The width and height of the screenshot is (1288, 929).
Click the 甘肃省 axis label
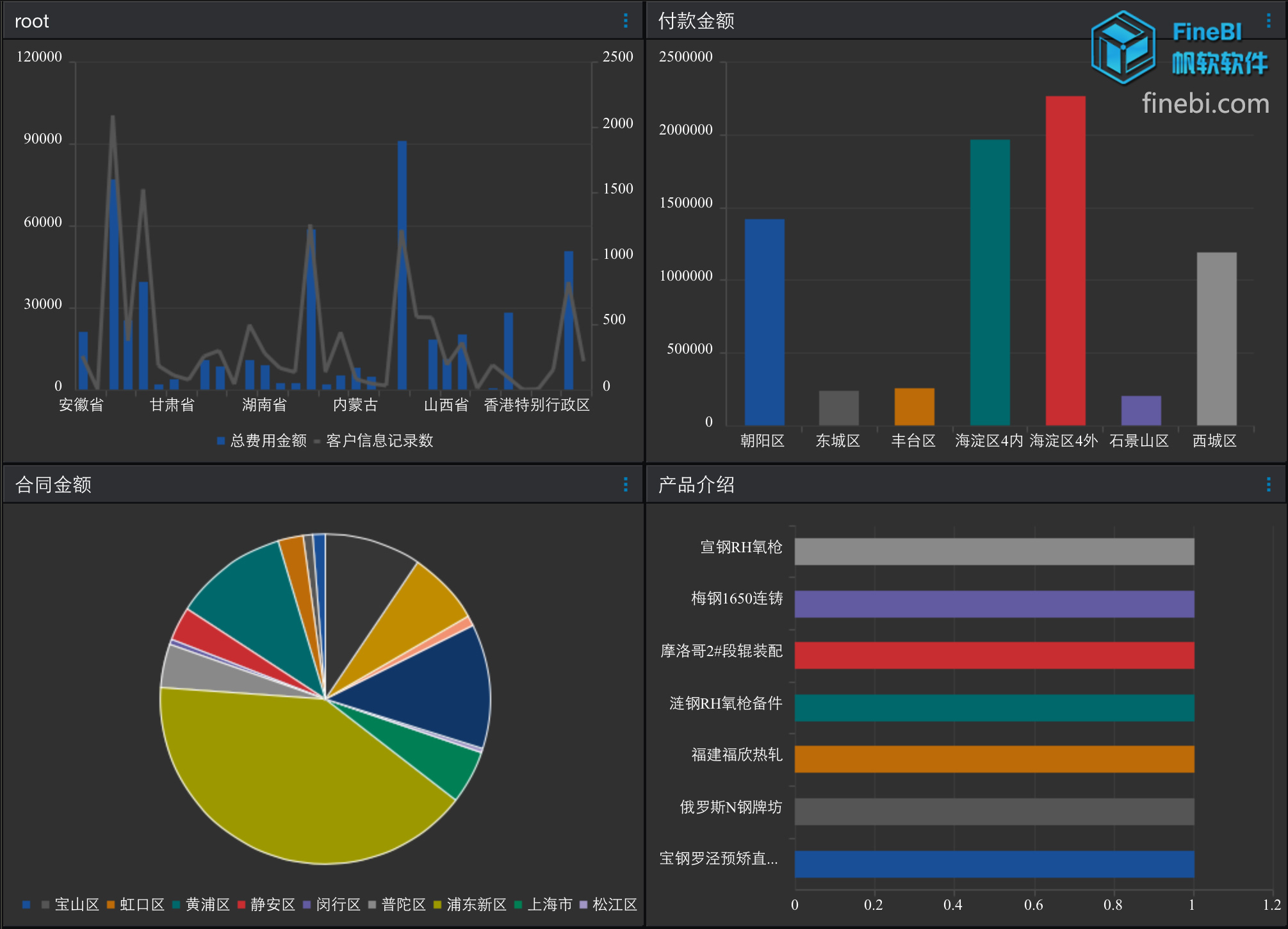click(172, 405)
